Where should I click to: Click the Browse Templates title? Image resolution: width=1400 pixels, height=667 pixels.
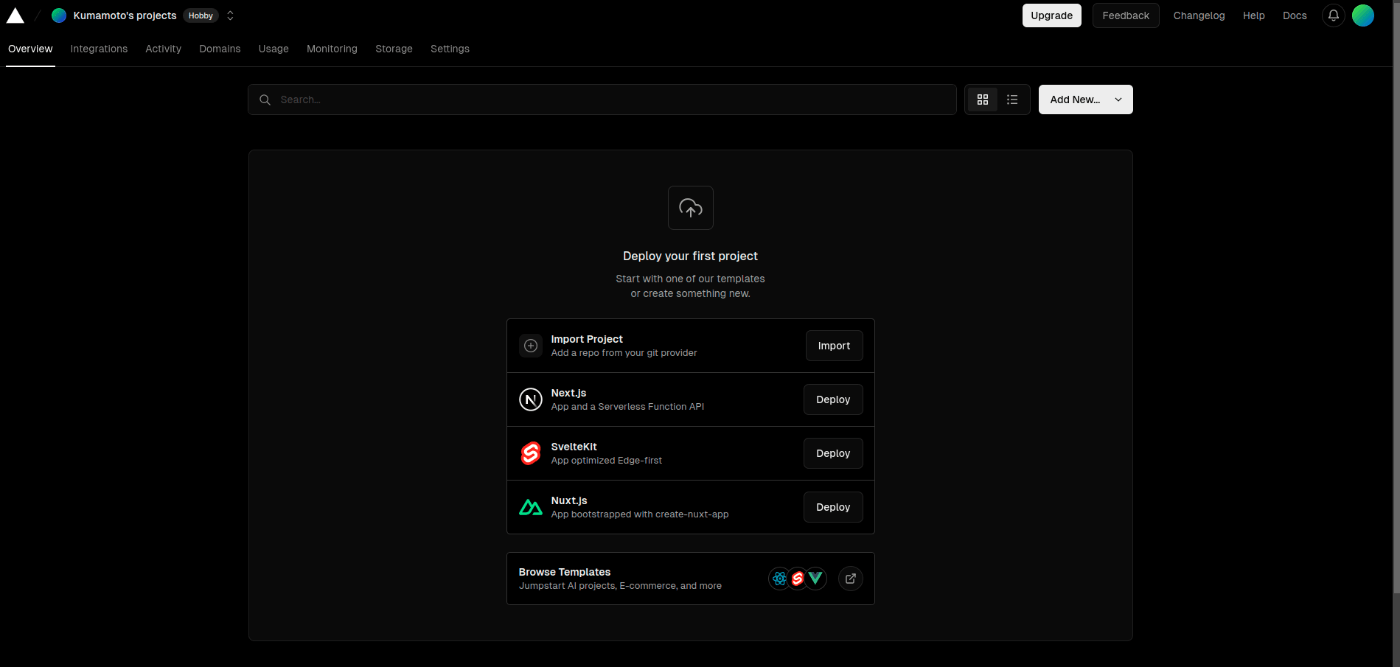pos(564,572)
